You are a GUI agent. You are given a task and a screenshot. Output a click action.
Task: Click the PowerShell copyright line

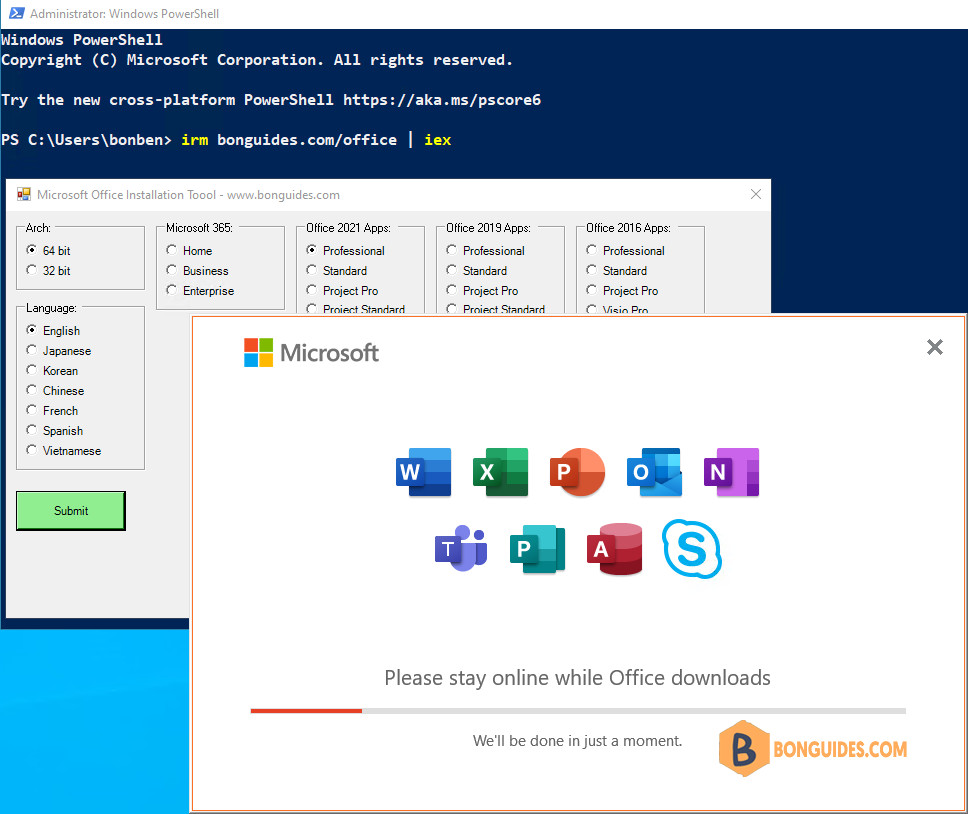pyautogui.click(x=257, y=60)
